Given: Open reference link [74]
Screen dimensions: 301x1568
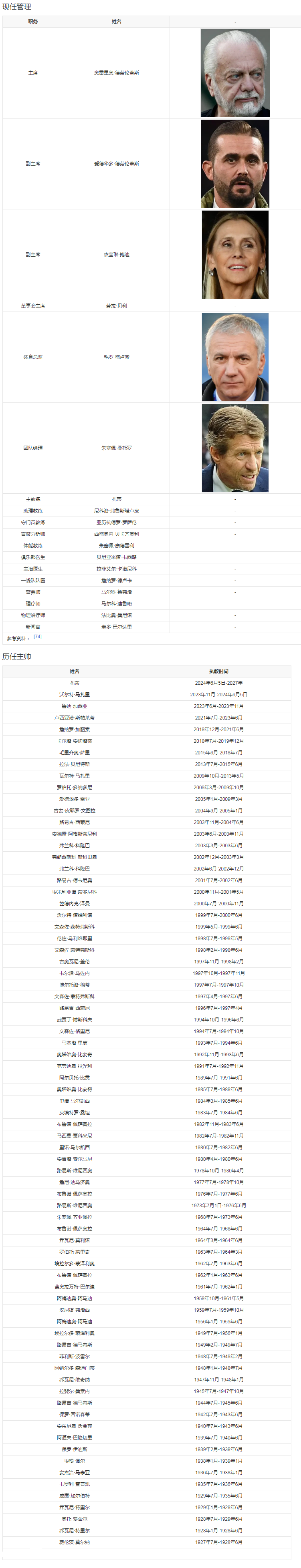Looking at the screenshot, I should tap(38, 637).
